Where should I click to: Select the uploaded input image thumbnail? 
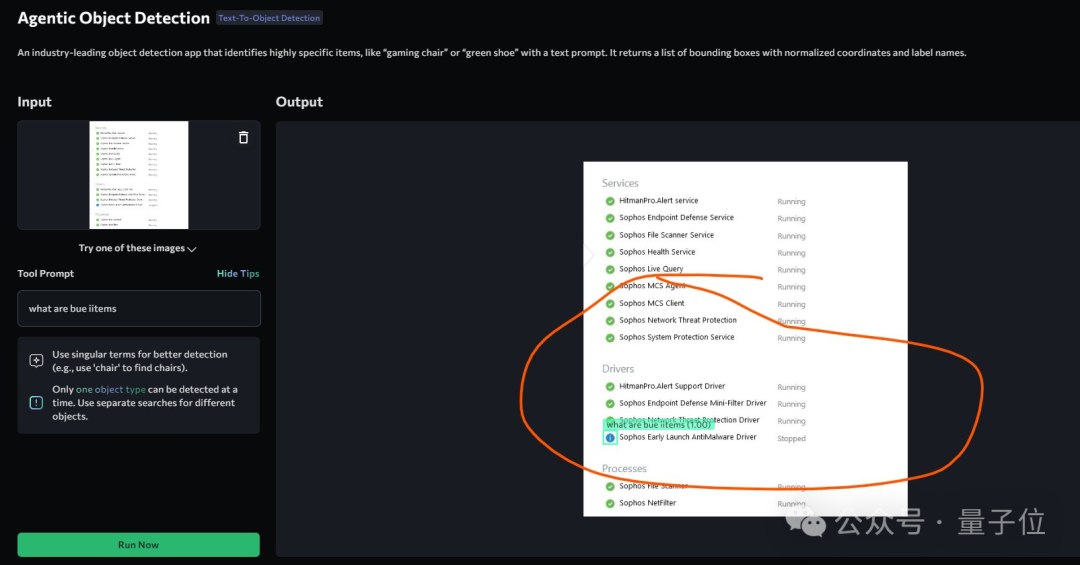click(x=139, y=175)
